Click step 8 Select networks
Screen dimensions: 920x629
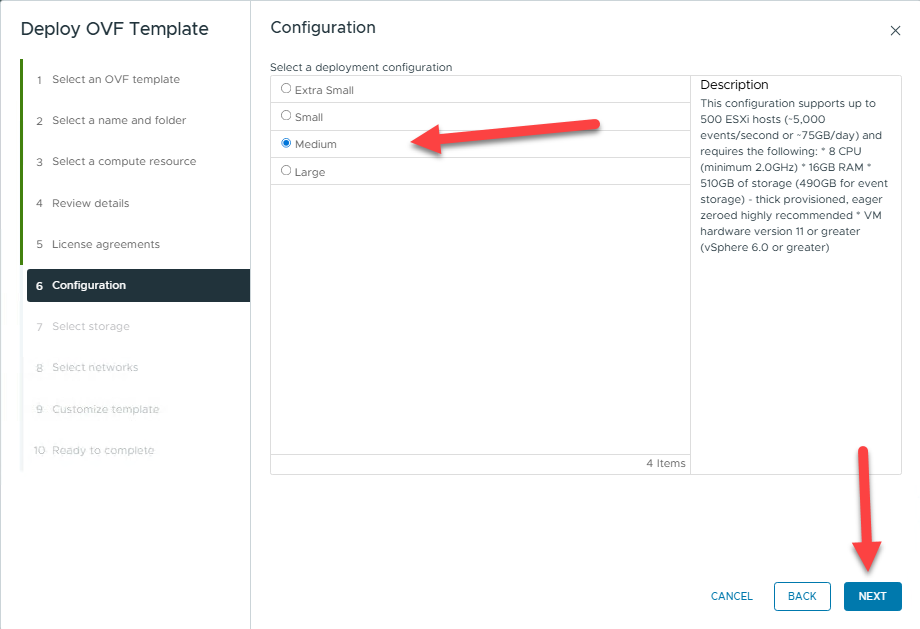[x=94, y=367]
